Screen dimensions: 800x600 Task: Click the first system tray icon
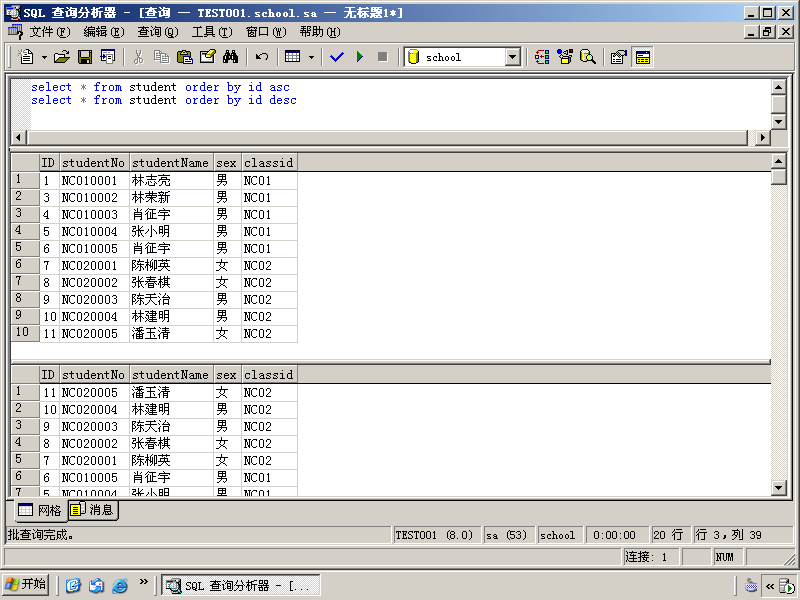click(751, 586)
